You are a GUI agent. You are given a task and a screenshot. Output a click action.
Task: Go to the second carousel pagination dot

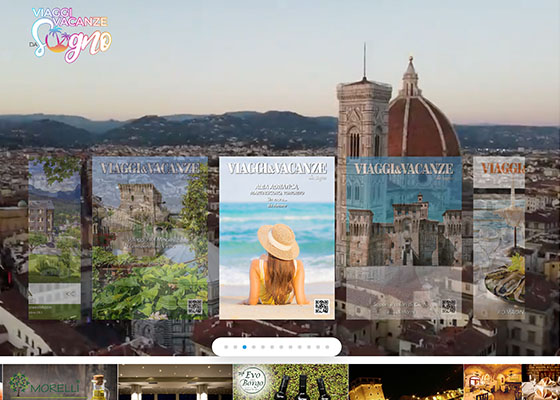[235, 347]
